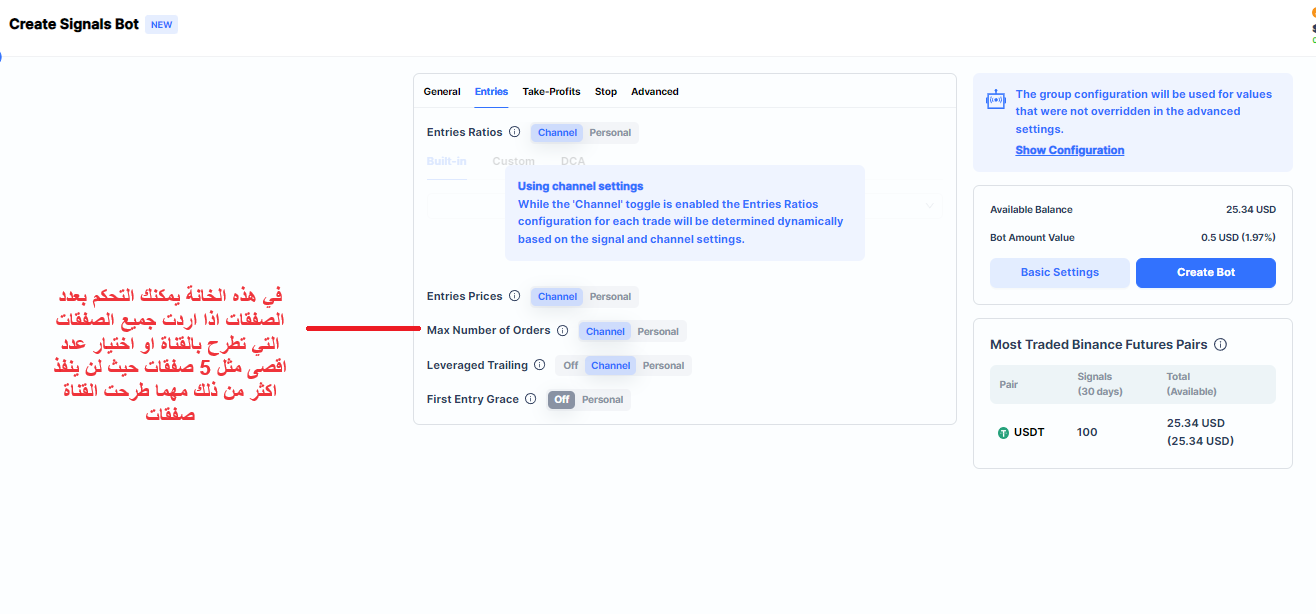Click info icon beside Entries Prices
The height and width of the screenshot is (614, 1316).
click(x=514, y=296)
